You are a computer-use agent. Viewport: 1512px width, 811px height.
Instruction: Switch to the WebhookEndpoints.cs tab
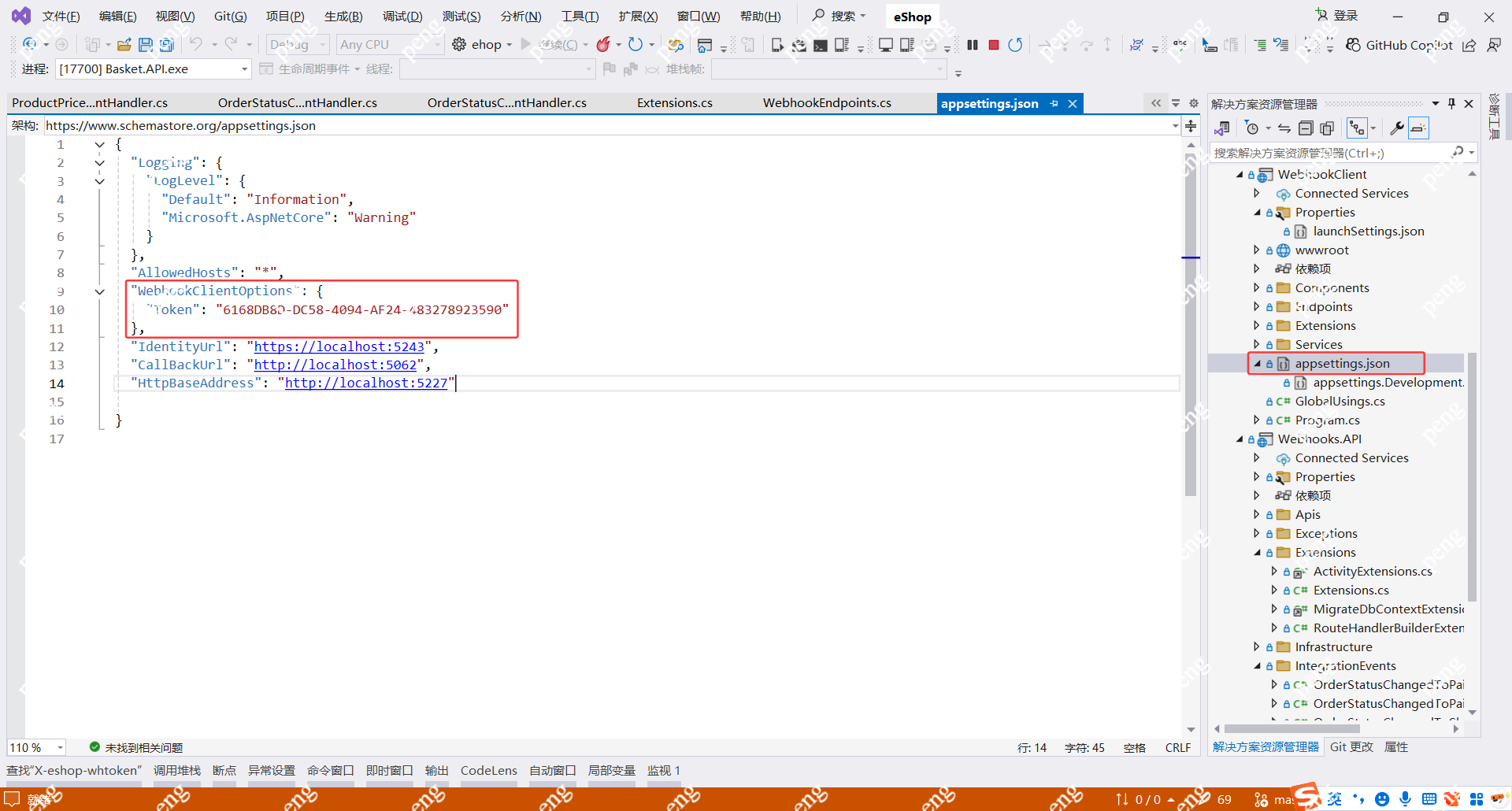[827, 103]
